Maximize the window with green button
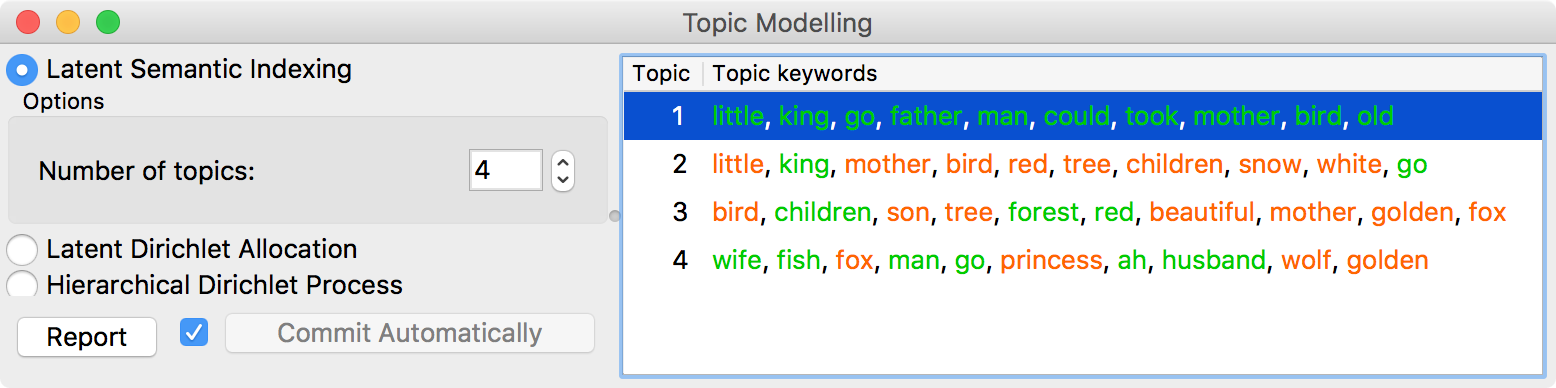 coord(107,22)
